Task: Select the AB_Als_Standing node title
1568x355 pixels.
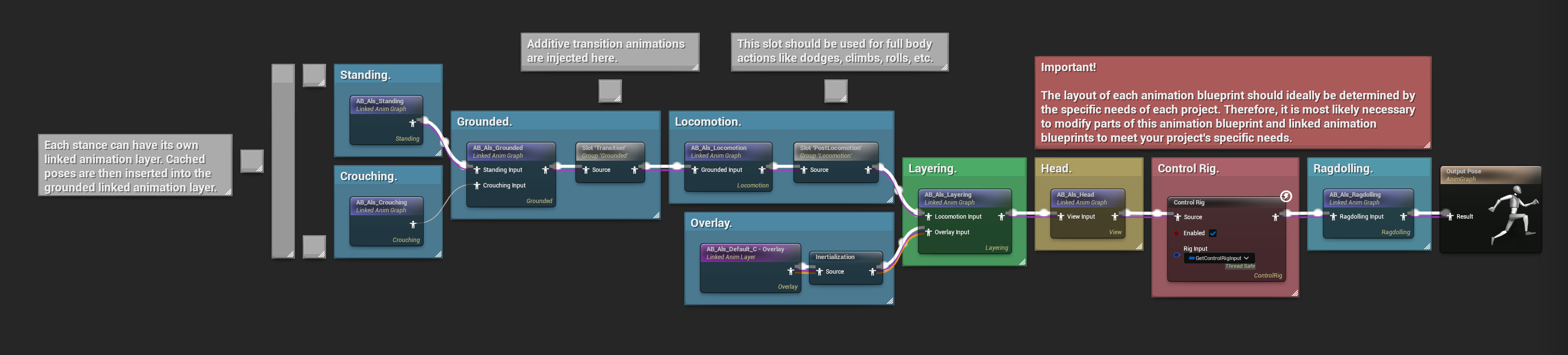Action: (380, 101)
